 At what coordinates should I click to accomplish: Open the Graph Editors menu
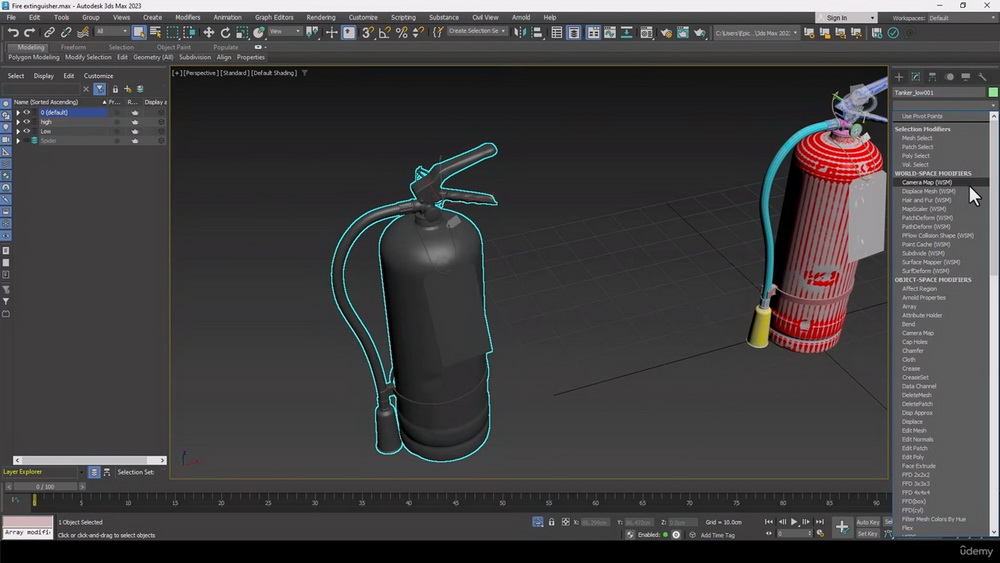point(274,17)
